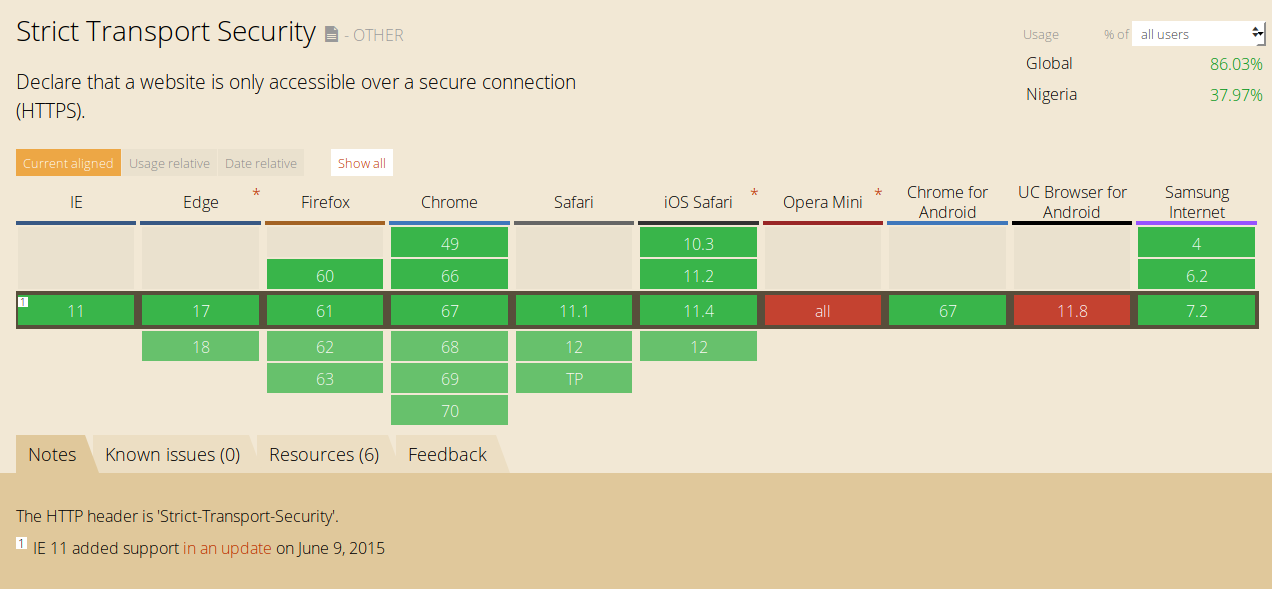Viewport: 1272px width, 589px height.
Task: Open the Feedback tab
Action: [447, 454]
